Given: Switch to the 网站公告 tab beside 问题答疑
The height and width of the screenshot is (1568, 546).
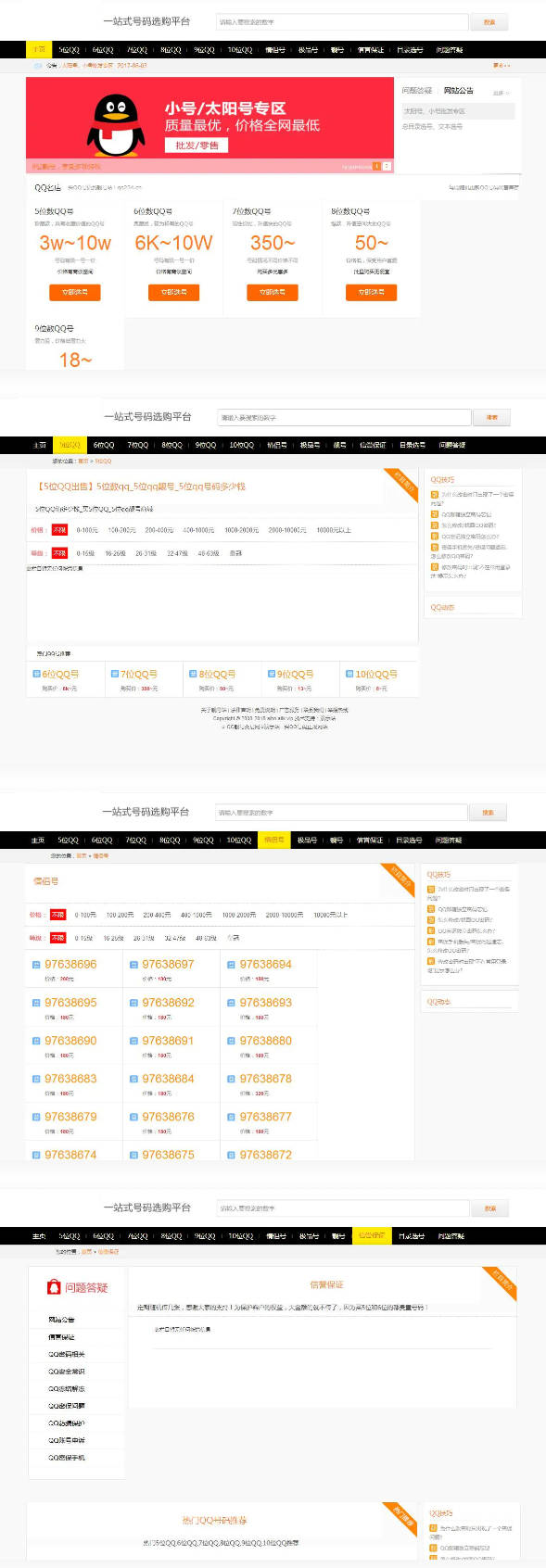Looking at the screenshot, I should click(458, 91).
